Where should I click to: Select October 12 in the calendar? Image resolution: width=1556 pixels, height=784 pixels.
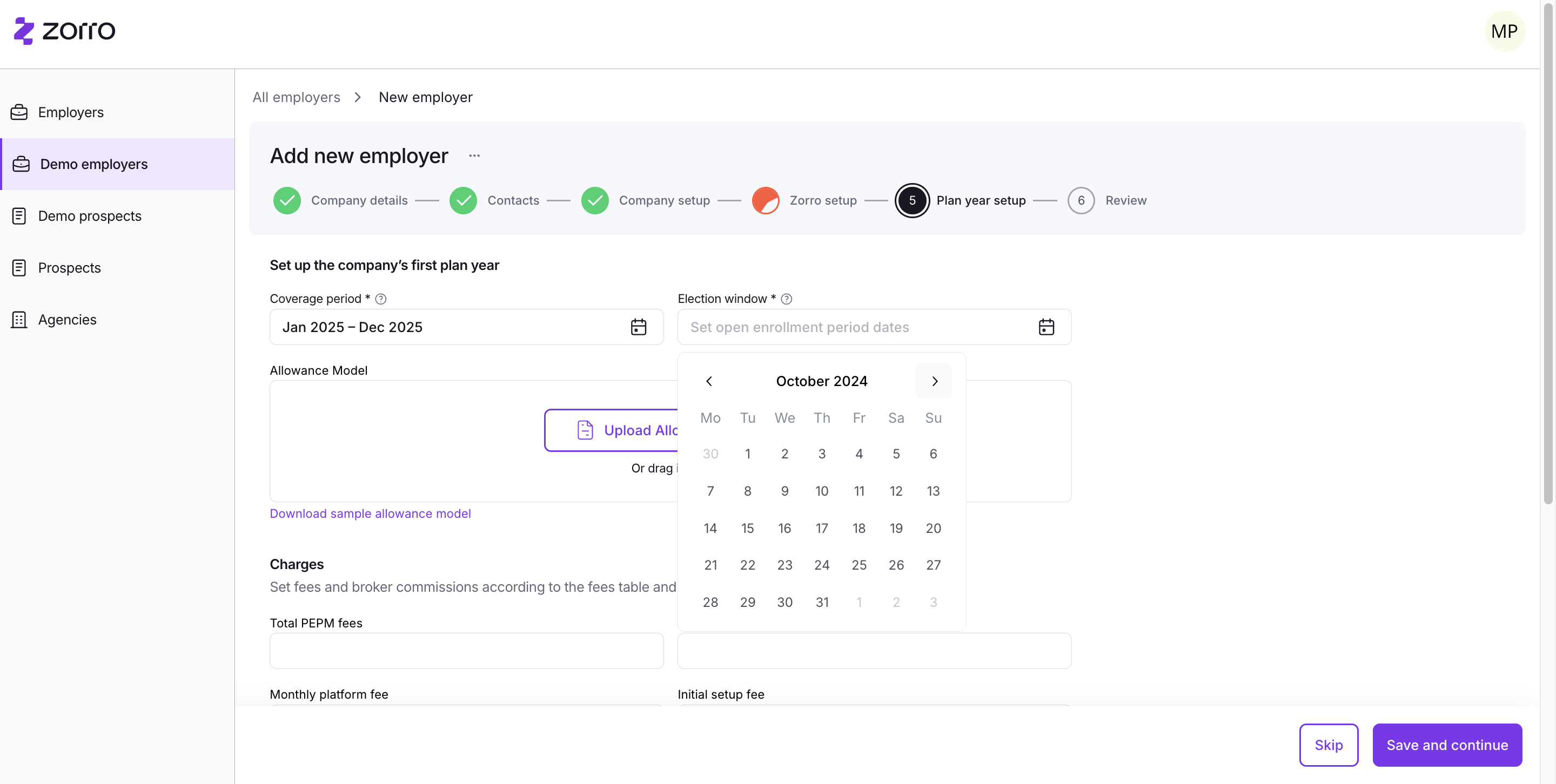coord(896,491)
